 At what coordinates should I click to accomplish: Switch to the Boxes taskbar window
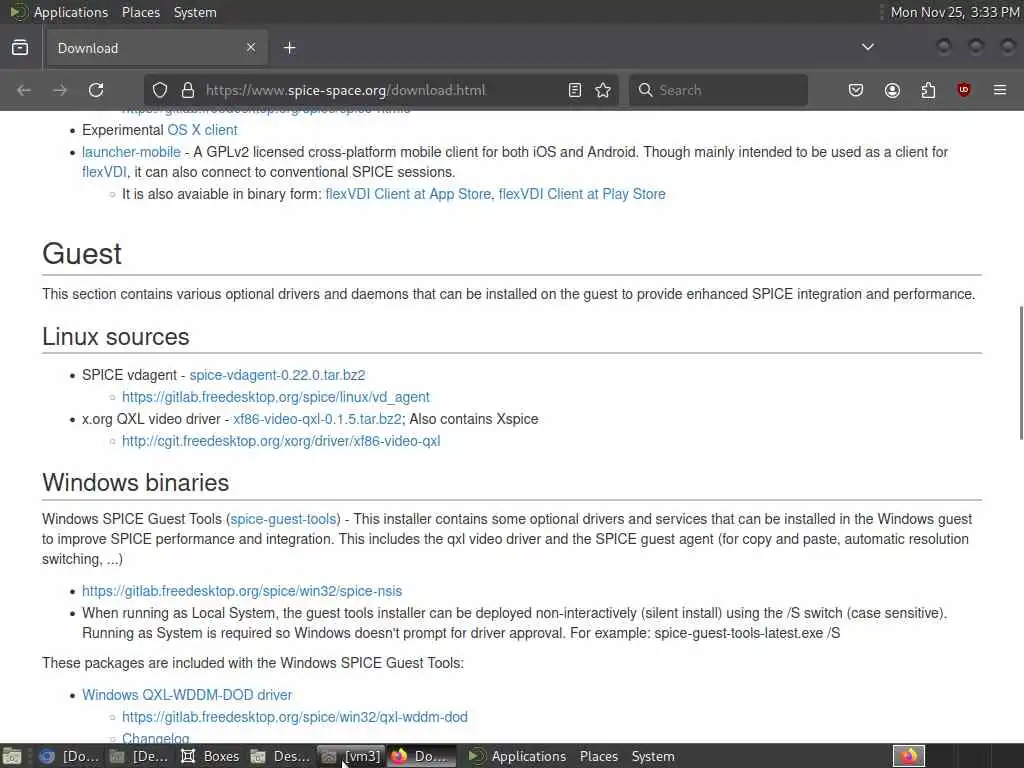[210, 756]
